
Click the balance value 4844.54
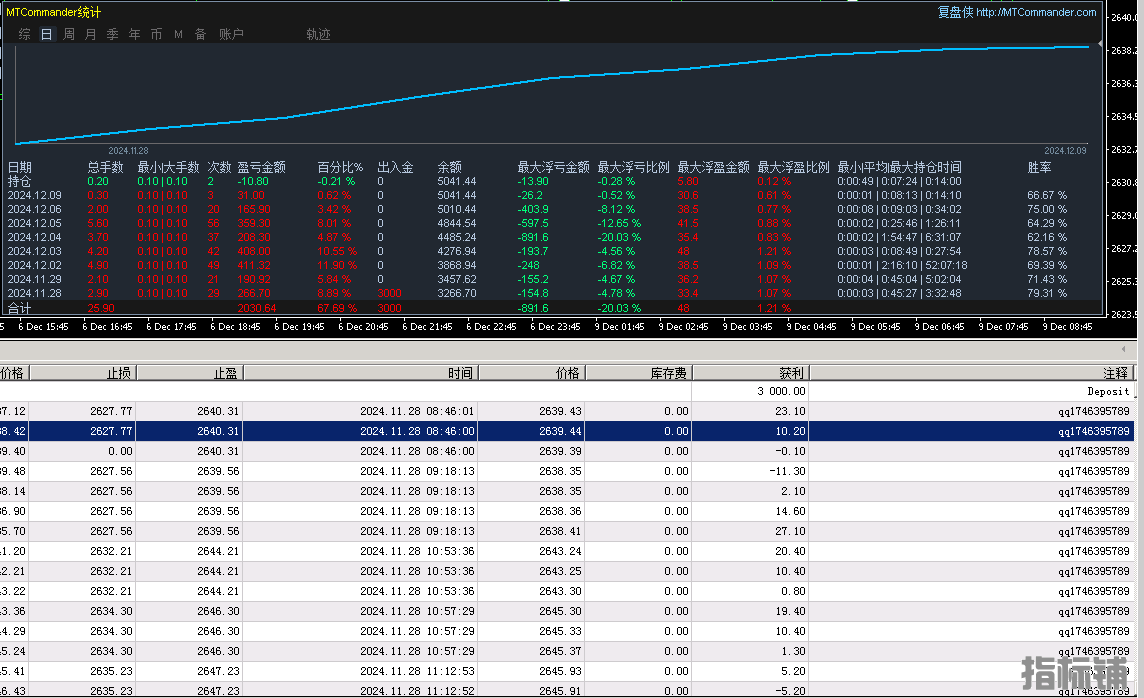[457, 223]
